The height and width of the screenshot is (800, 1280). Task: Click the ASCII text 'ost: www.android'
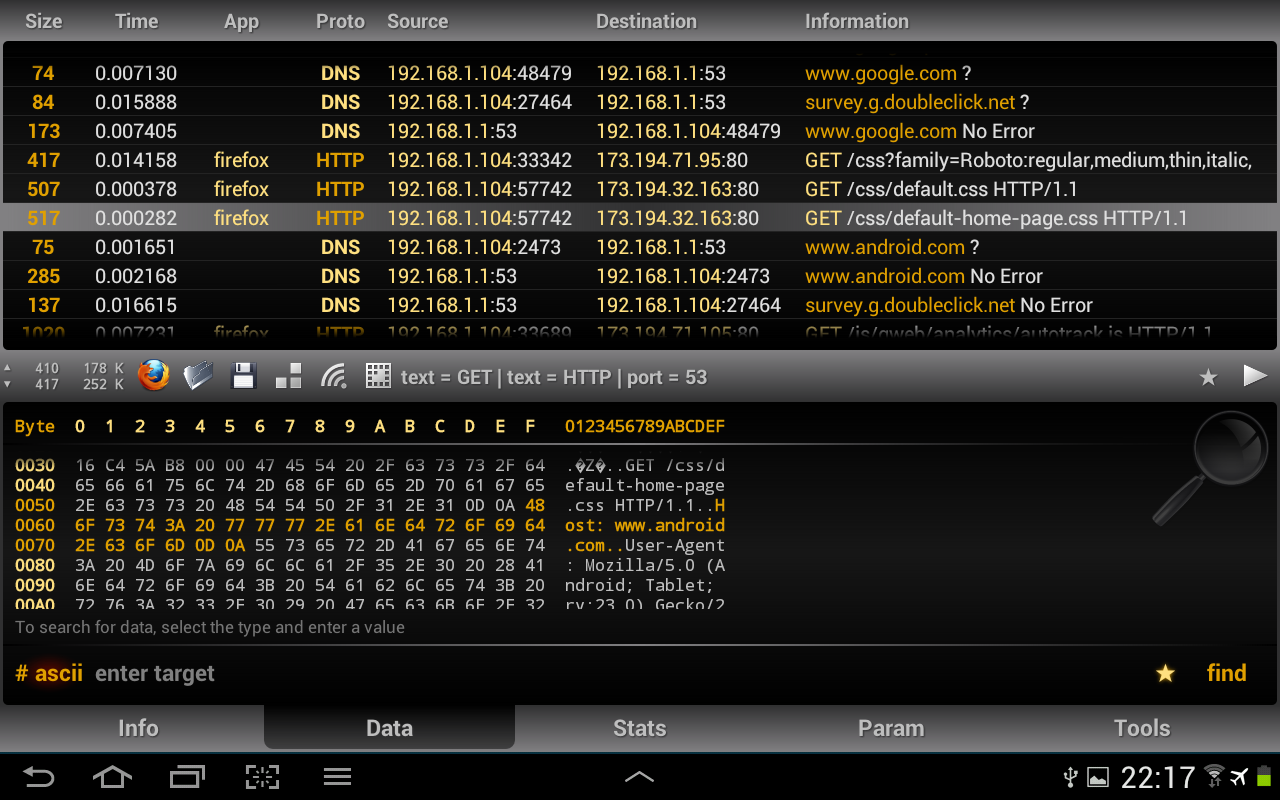(645, 525)
